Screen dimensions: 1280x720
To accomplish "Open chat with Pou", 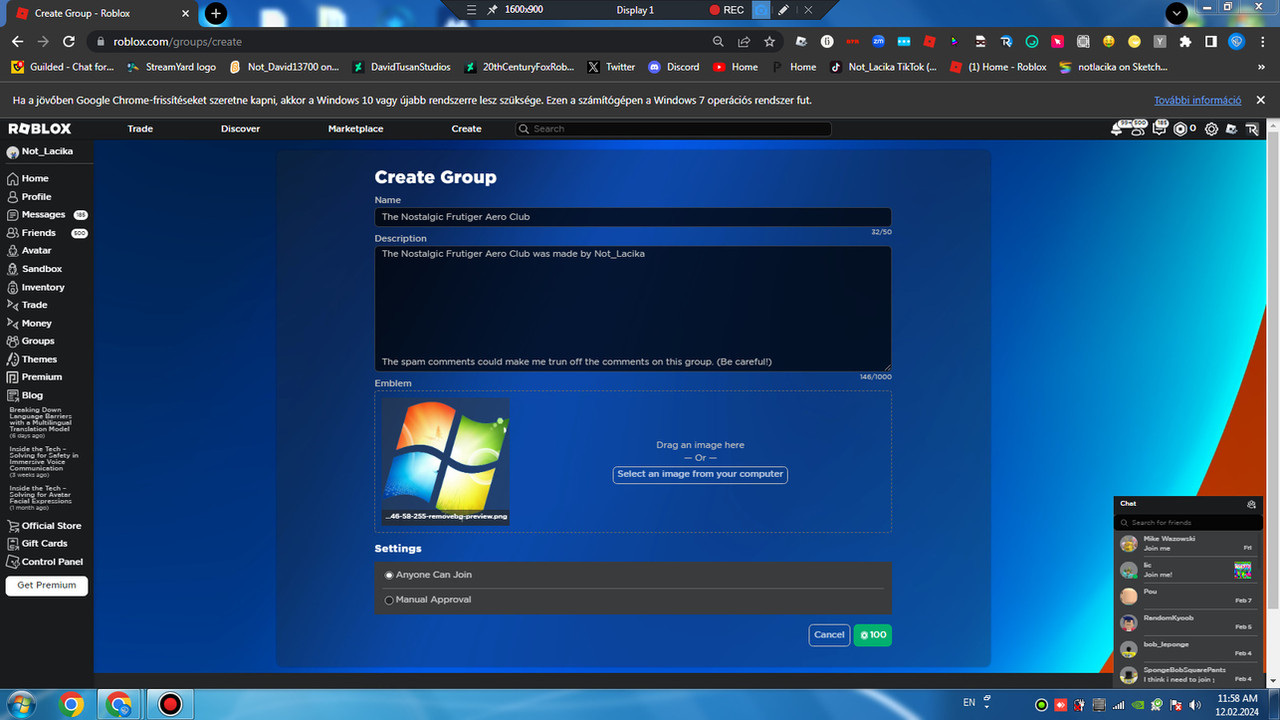I will point(1188,596).
